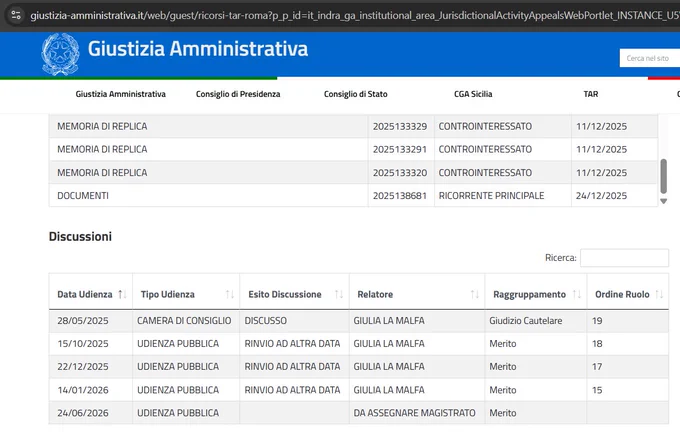This screenshot has height=438, width=680.
Task: Click the Discussioni section heading
Action: click(x=80, y=237)
